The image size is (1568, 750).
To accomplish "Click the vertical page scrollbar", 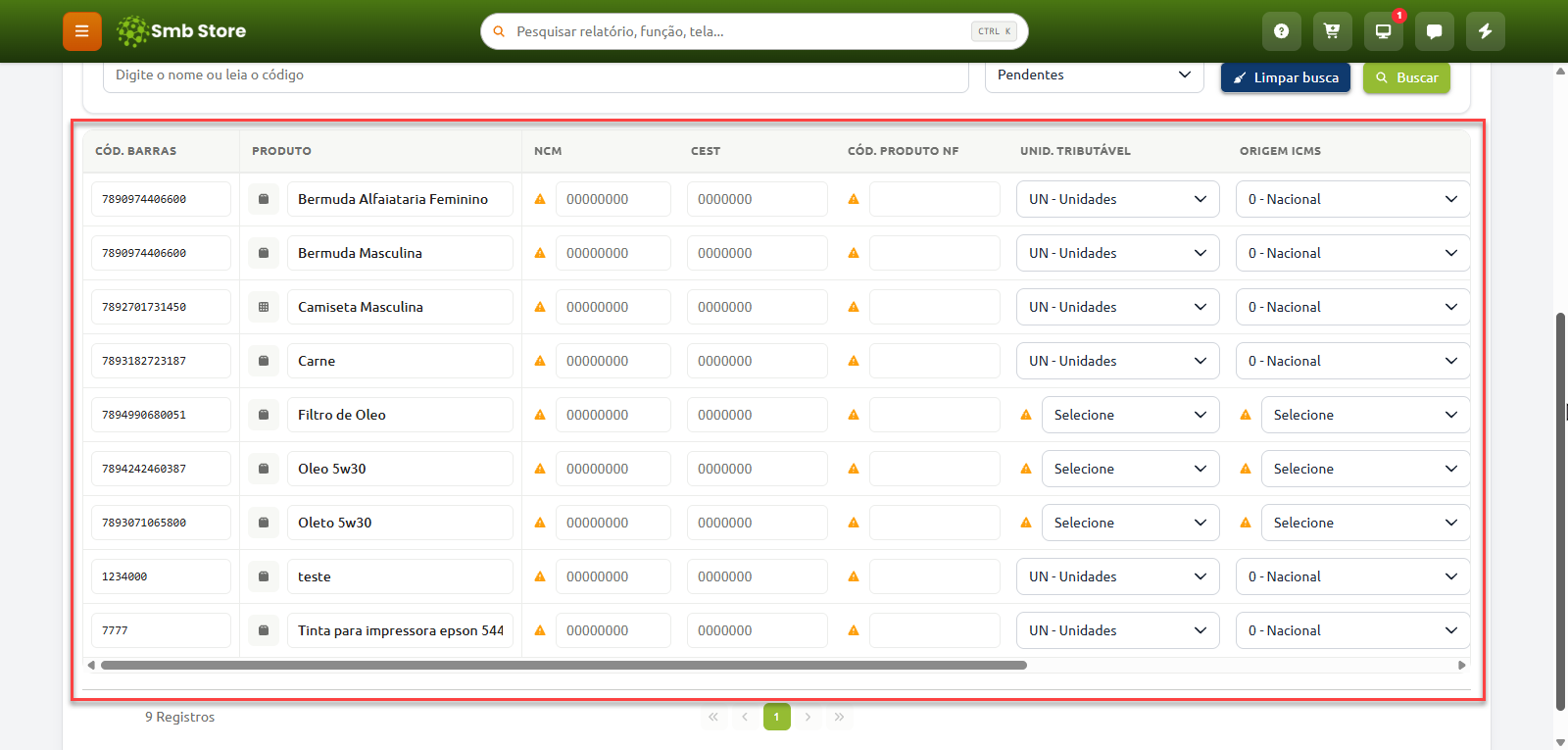I will (1560, 510).
